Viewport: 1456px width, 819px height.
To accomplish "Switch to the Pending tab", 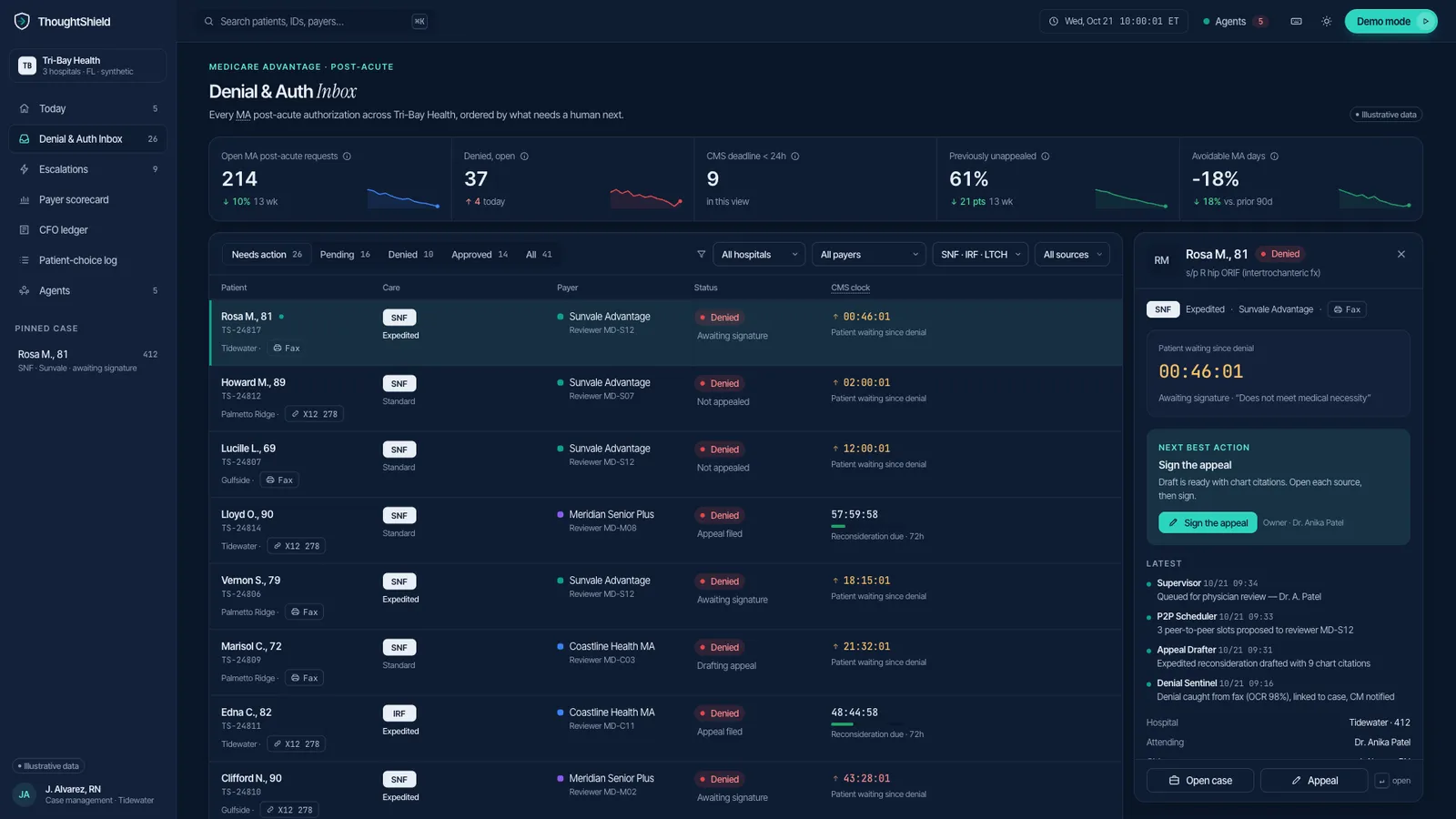I will [345, 255].
